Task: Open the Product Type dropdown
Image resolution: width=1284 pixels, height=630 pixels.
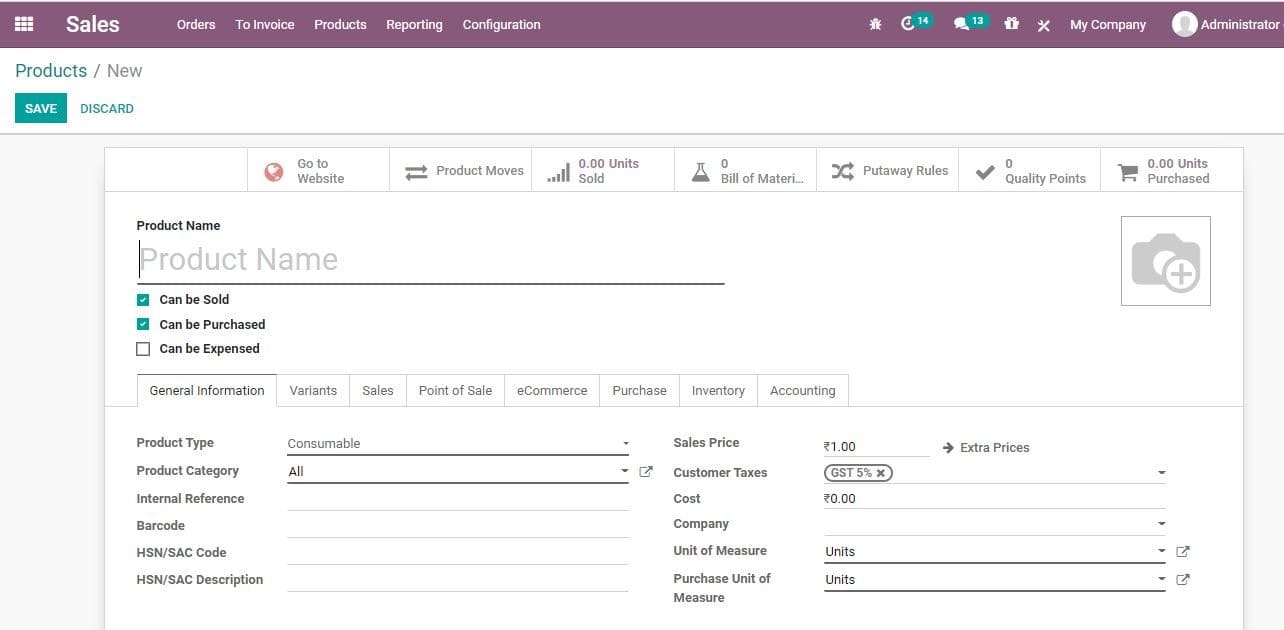Action: click(625, 443)
